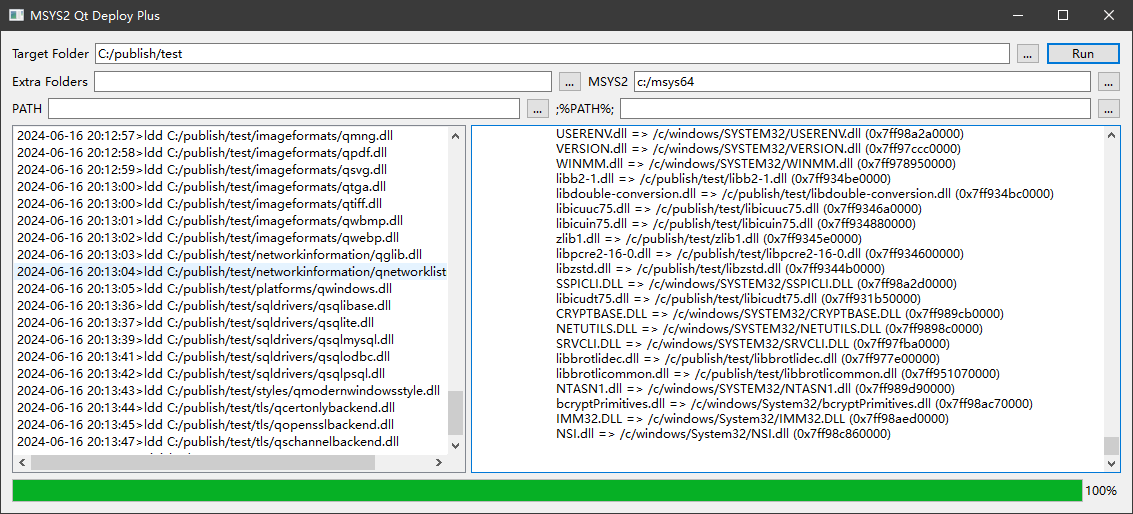Open the Extra Folders browse button
This screenshot has height=514, width=1133.
[x=569, y=82]
